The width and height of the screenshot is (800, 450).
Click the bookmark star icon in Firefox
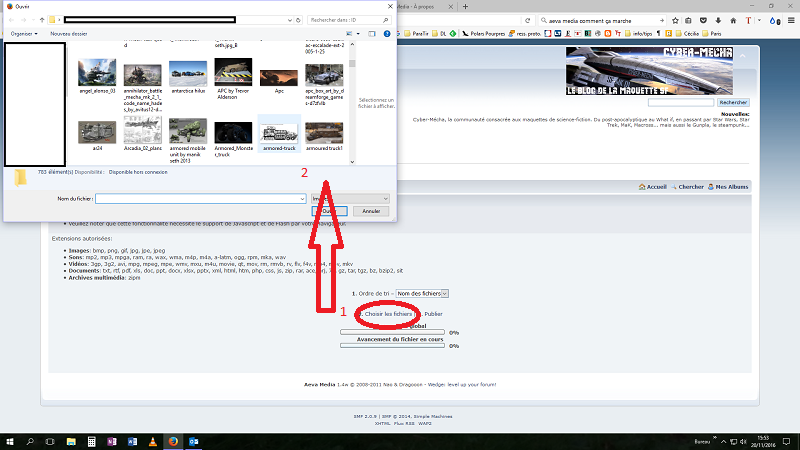(x=675, y=20)
